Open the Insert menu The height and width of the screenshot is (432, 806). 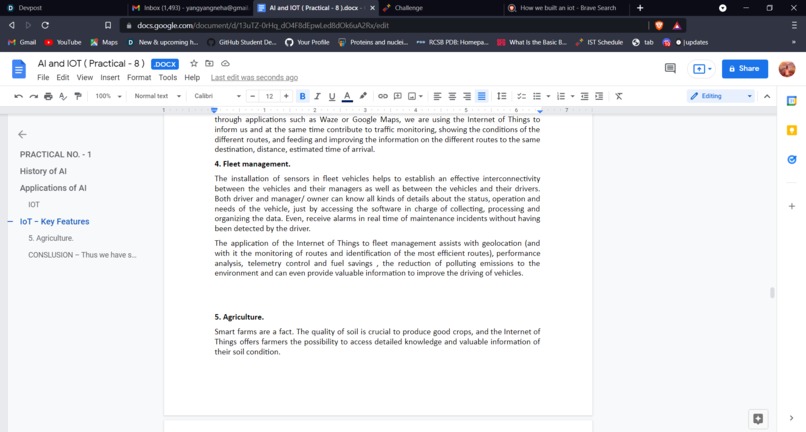(x=110, y=78)
